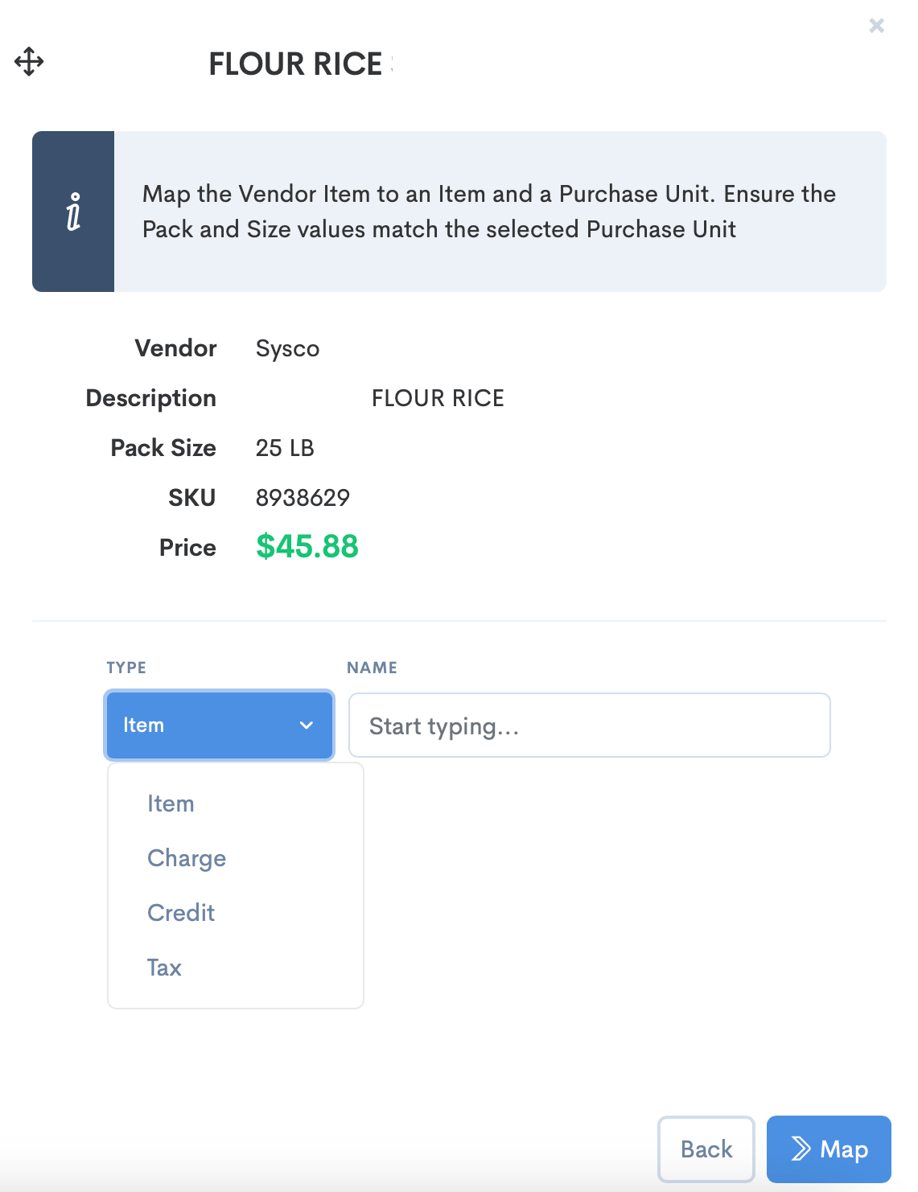918x1192 pixels.
Task: Choose Charge in the type list
Action: [x=187, y=858]
